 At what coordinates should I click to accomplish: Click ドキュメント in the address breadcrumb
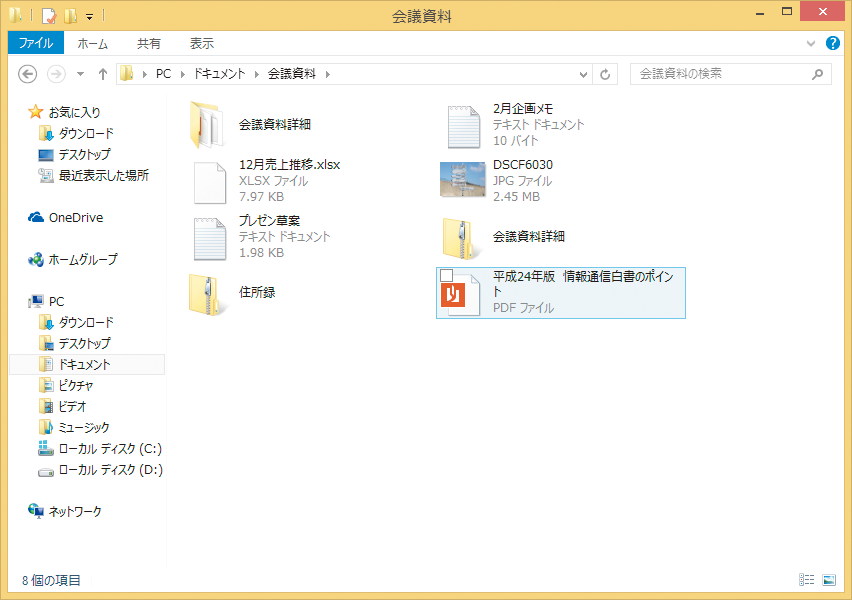(x=220, y=74)
